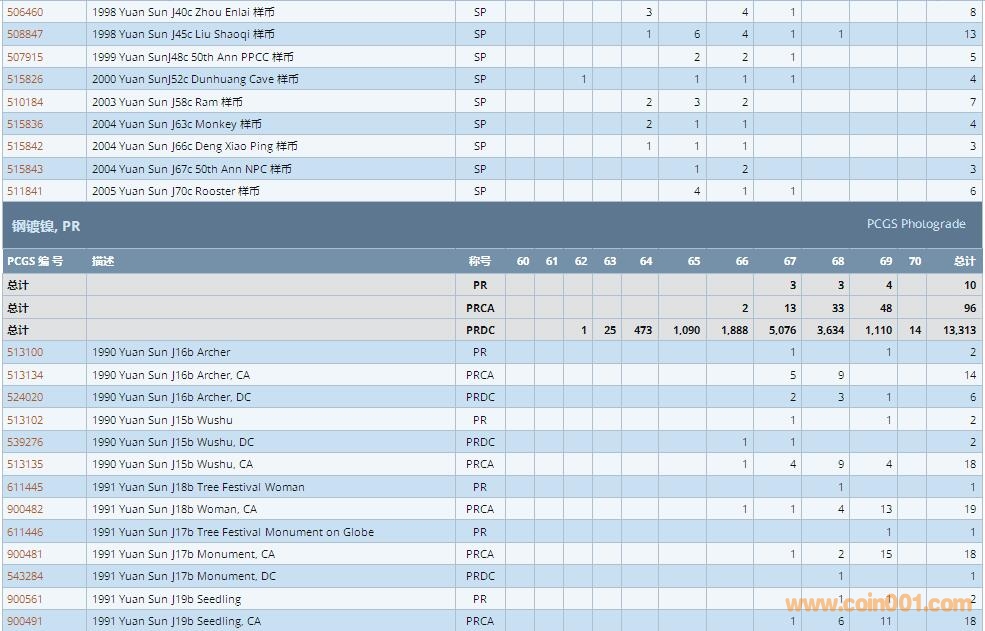This screenshot has width=985, height=631.
Task: Open PCGS number 508847 link
Action: (25, 34)
